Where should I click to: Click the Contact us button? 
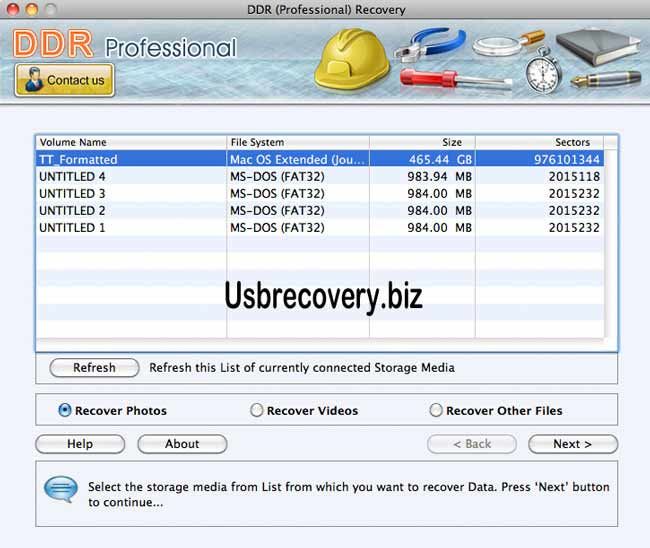[x=65, y=80]
